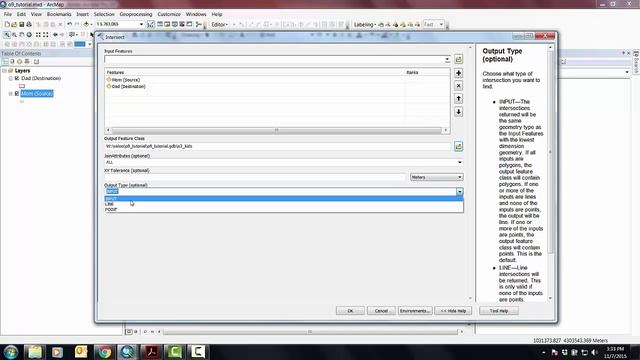This screenshot has height=360, width=640.
Task: Open the Input Features dropdown arrow
Action: click(447, 60)
